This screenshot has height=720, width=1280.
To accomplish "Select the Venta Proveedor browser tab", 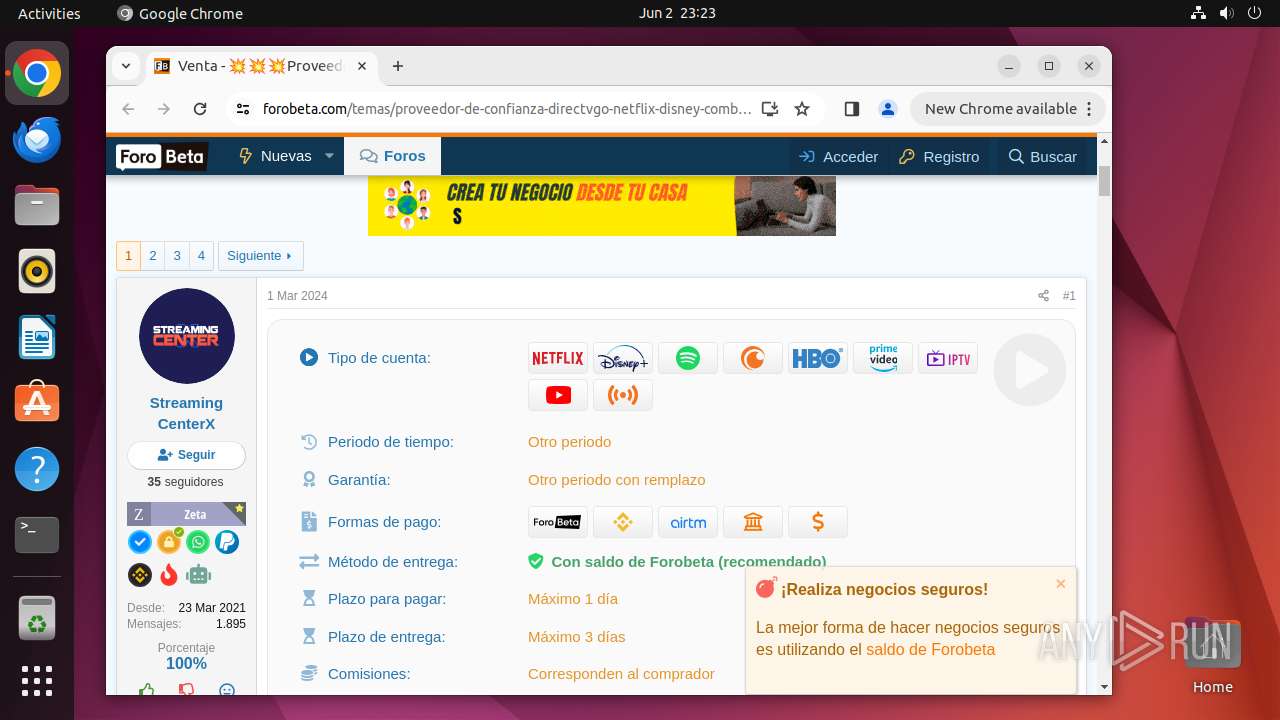I will (x=262, y=66).
